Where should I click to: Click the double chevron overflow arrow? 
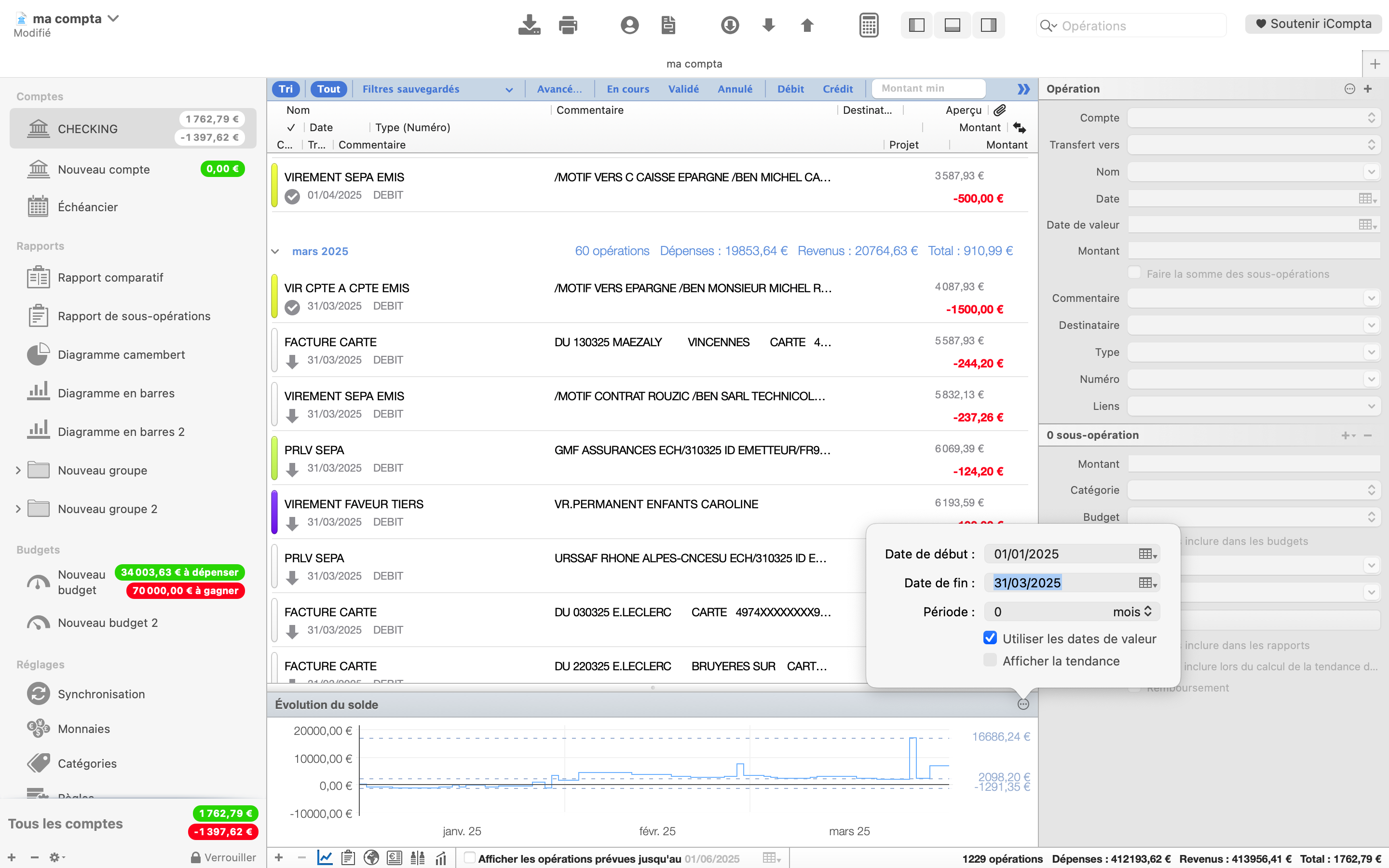point(1023,89)
